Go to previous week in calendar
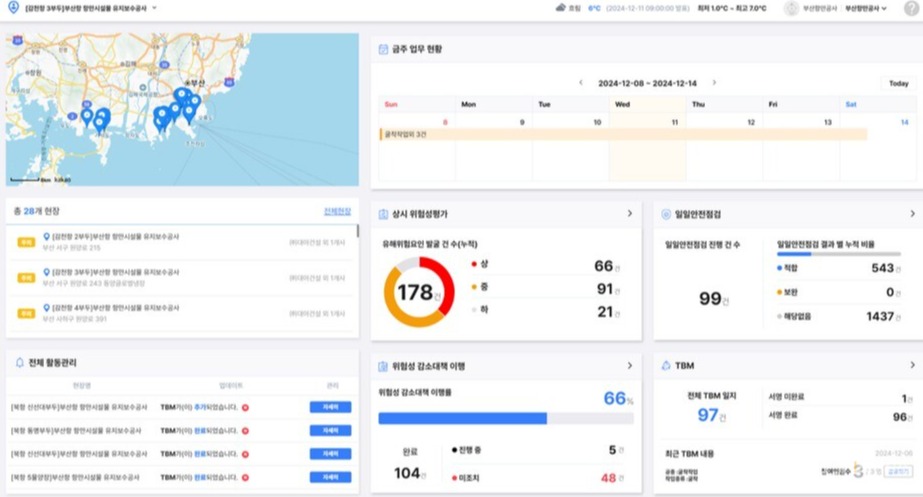Screen dimensions: 923x497 [581, 83]
